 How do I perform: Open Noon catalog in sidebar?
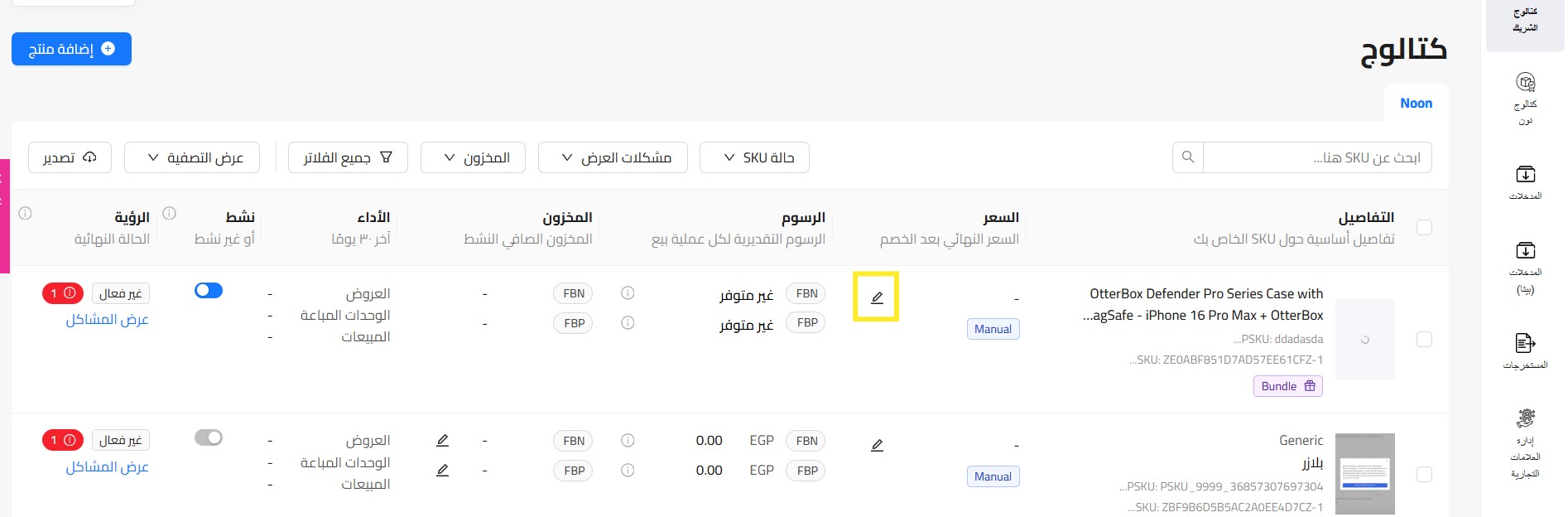pos(1525,98)
